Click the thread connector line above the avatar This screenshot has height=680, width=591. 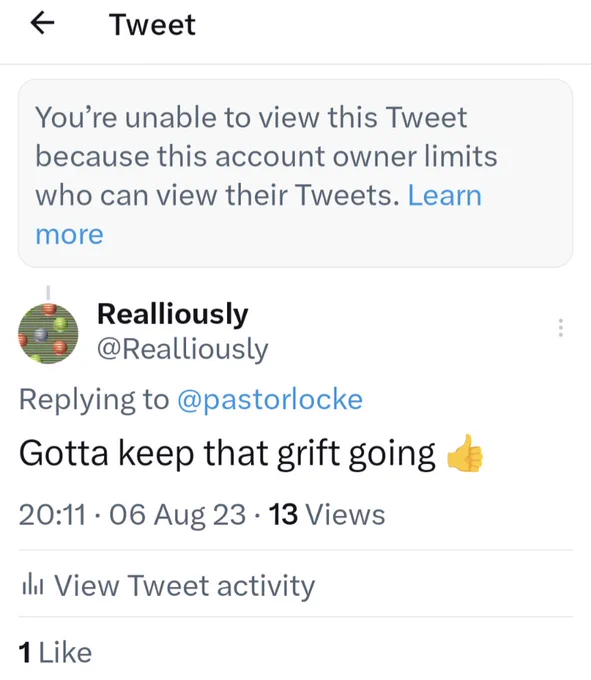click(48, 293)
